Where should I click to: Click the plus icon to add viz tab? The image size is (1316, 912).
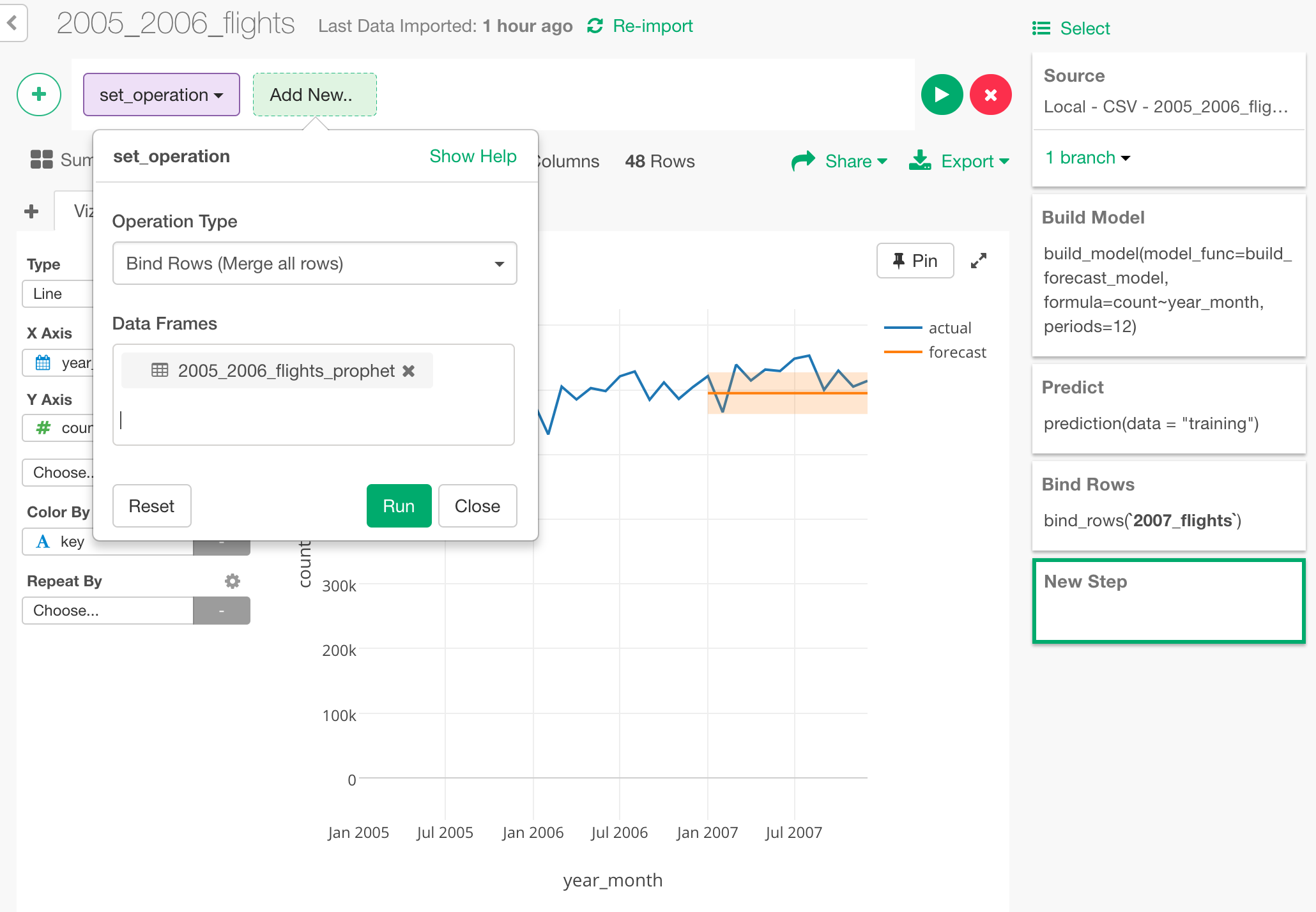click(31, 211)
